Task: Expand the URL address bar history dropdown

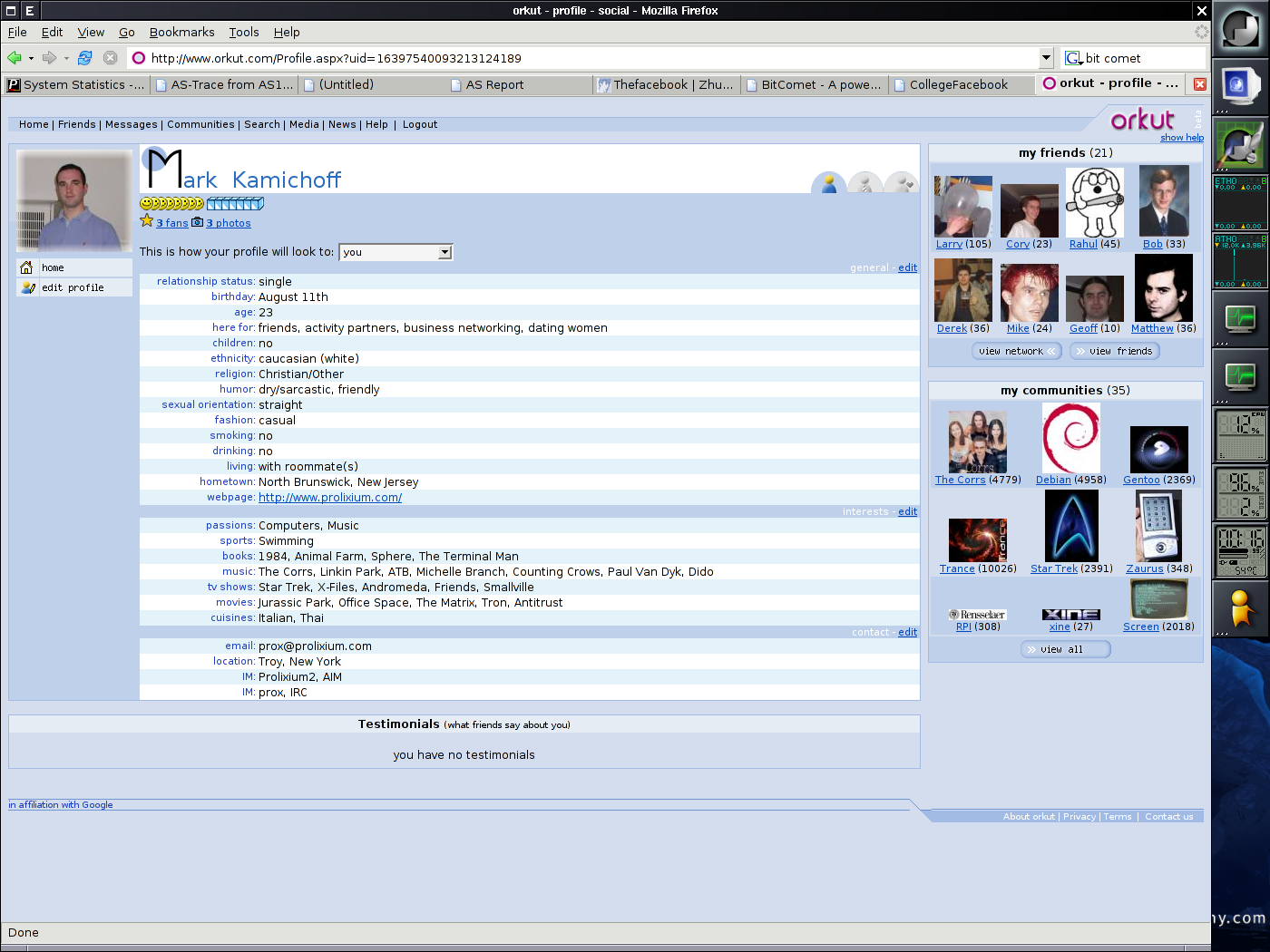Action: pos(1046,58)
